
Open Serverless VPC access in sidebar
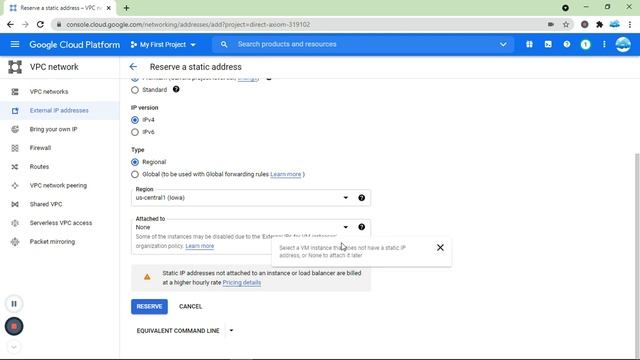[x=60, y=223]
